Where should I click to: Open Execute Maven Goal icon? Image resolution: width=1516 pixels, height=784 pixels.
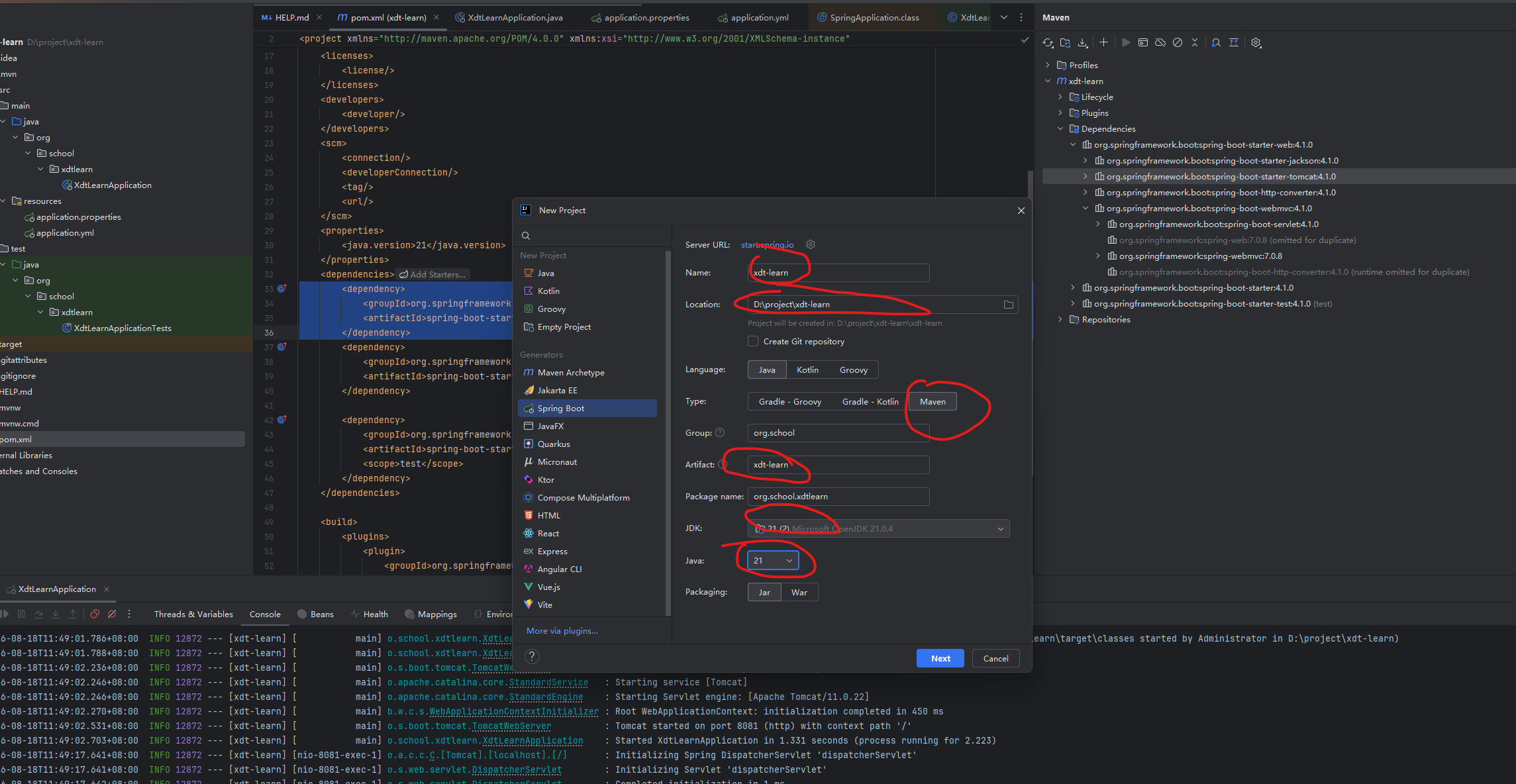click(1143, 42)
